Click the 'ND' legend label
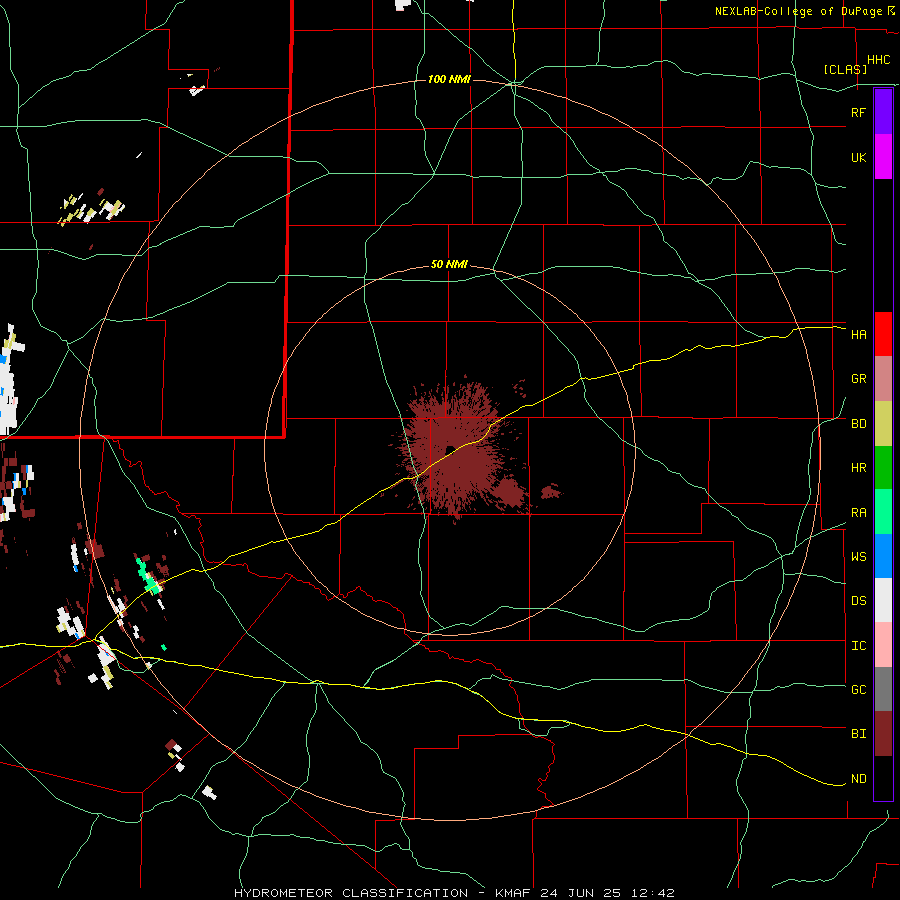The width and height of the screenshot is (900, 900). 858,779
